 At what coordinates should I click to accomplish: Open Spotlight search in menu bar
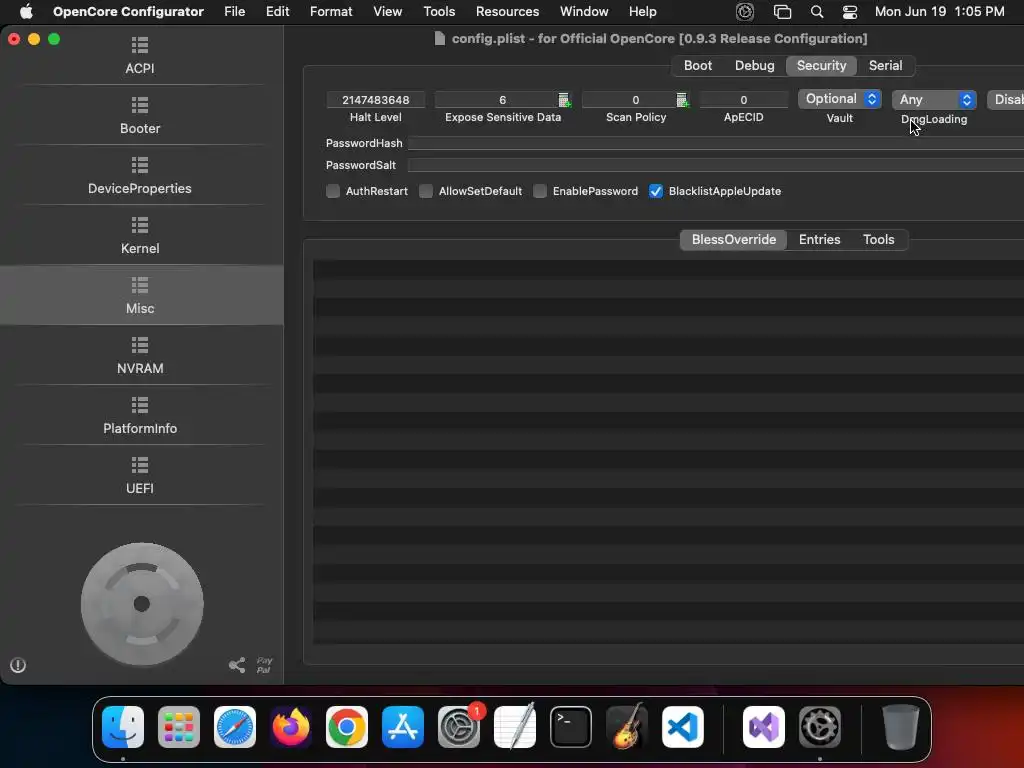(816, 12)
